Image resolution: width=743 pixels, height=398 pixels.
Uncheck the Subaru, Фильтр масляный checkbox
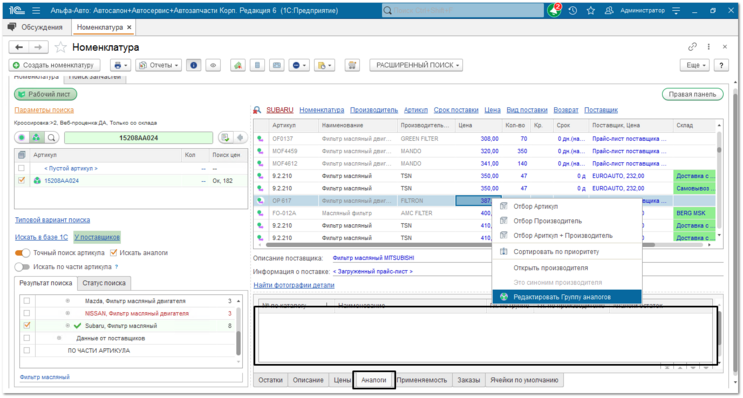pyautogui.click(x=27, y=326)
